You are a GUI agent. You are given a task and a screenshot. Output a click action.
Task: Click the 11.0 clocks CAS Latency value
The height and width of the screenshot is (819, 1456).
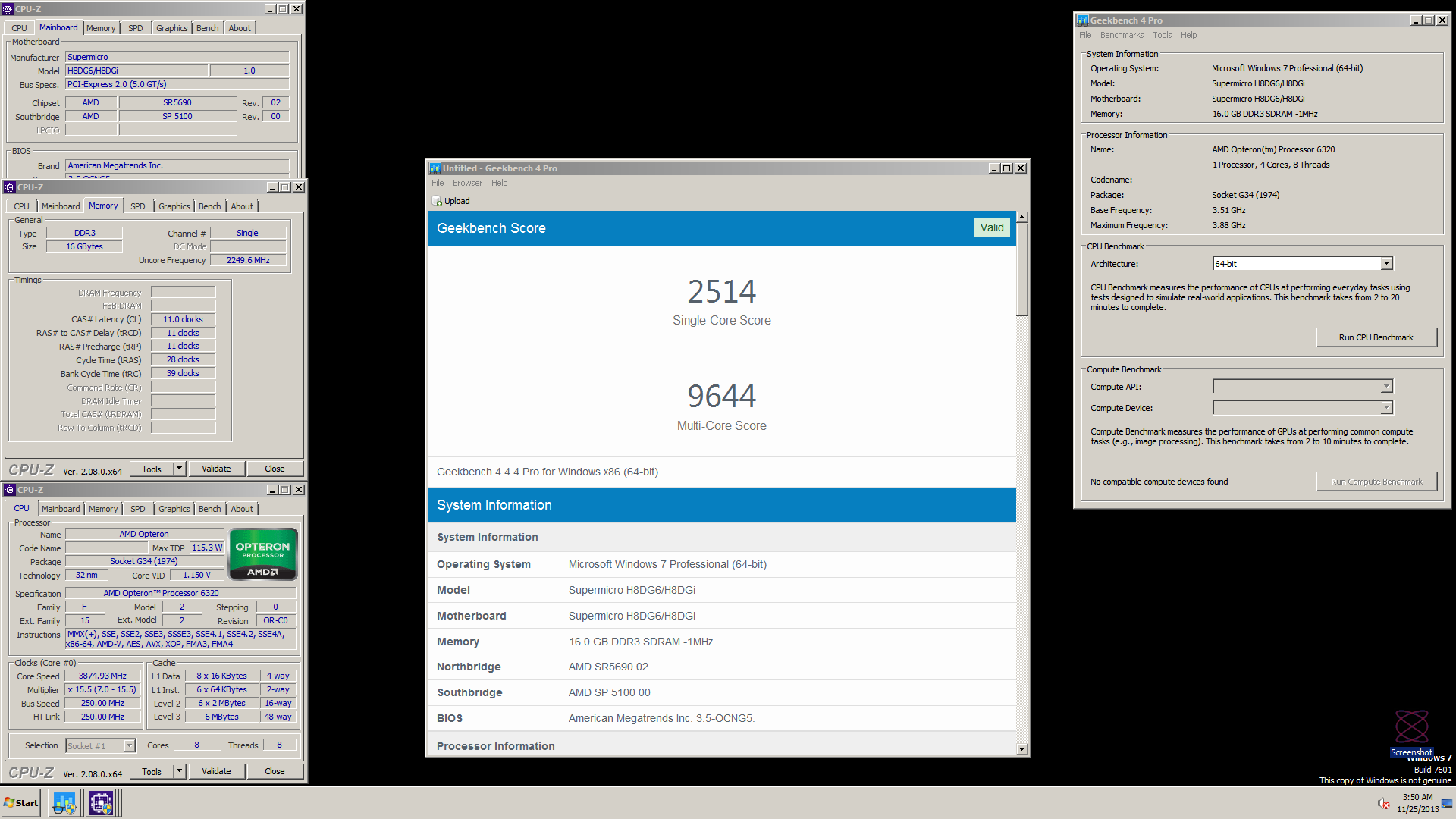coord(183,319)
